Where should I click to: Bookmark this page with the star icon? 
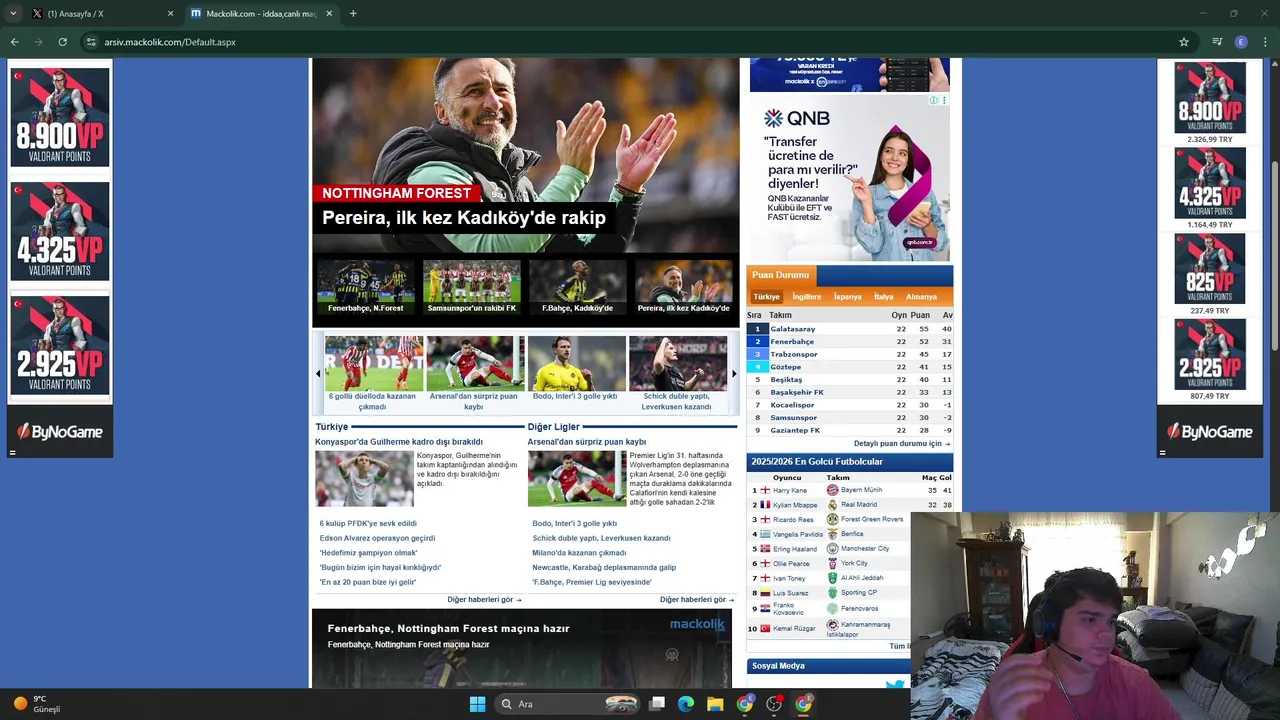tap(1184, 42)
